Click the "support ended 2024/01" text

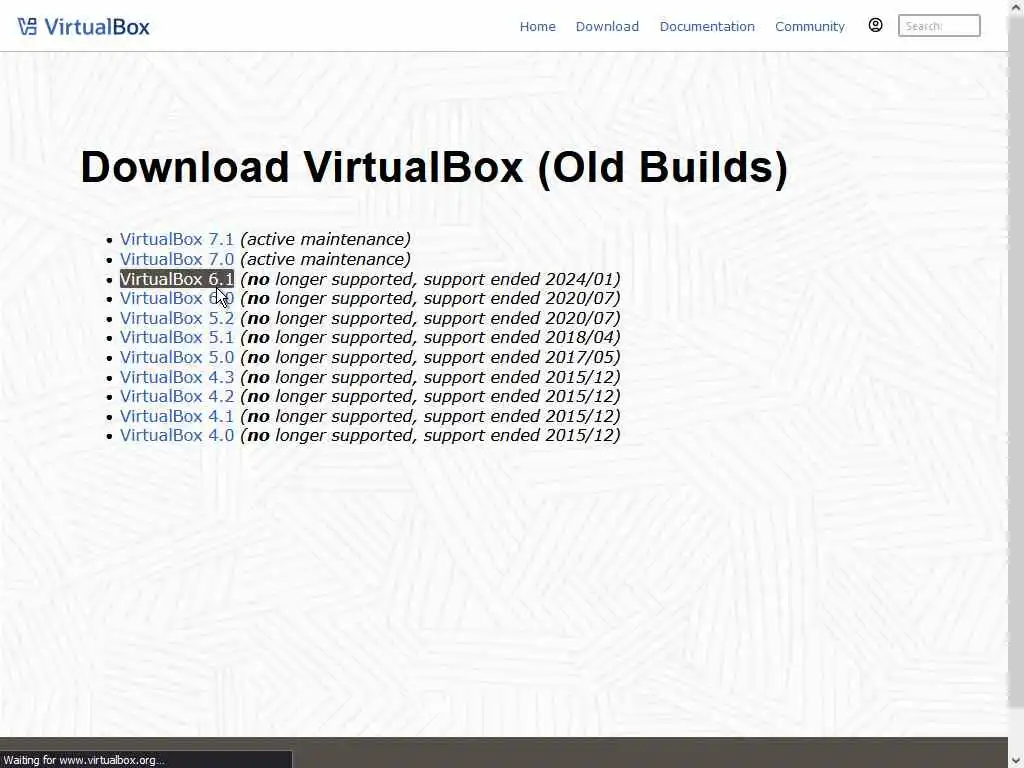[519, 279]
